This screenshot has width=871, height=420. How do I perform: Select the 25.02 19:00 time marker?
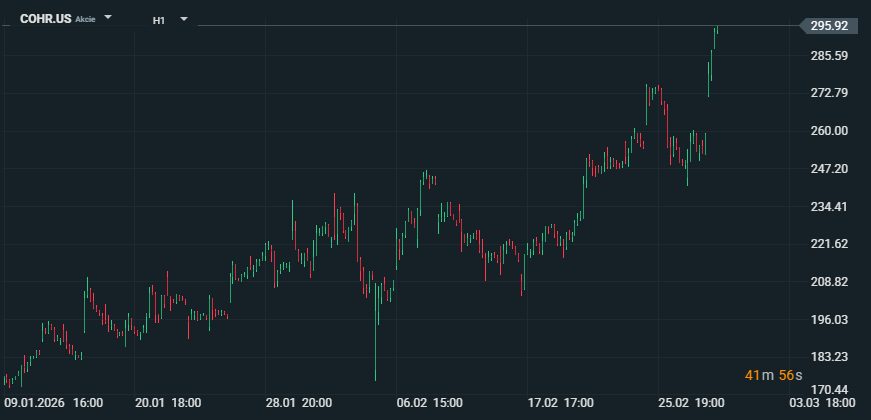tap(690, 403)
